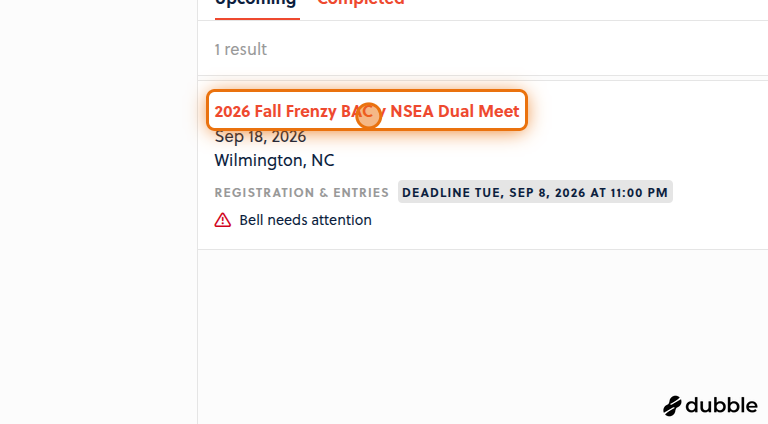Switch to the Upcoming tab
The width and height of the screenshot is (768, 424).
[255, 4]
